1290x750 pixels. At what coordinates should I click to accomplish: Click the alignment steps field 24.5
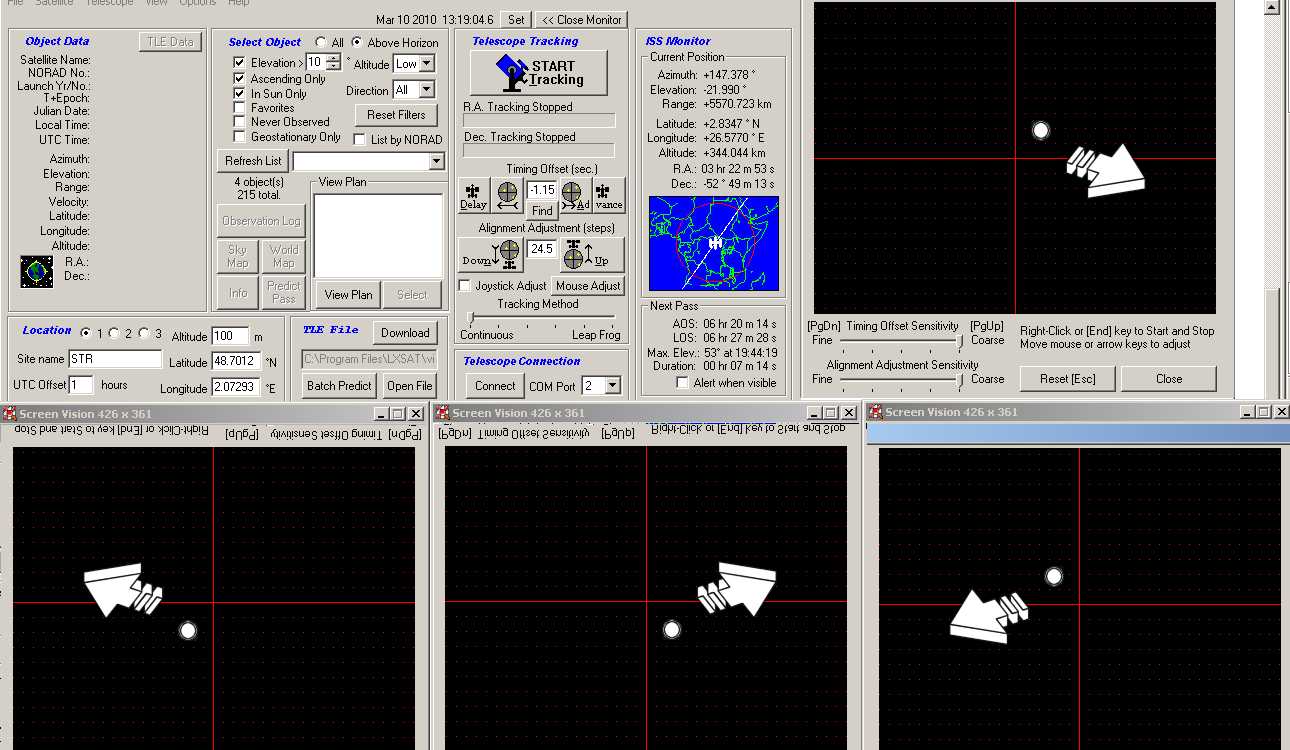click(x=541, y=249)
